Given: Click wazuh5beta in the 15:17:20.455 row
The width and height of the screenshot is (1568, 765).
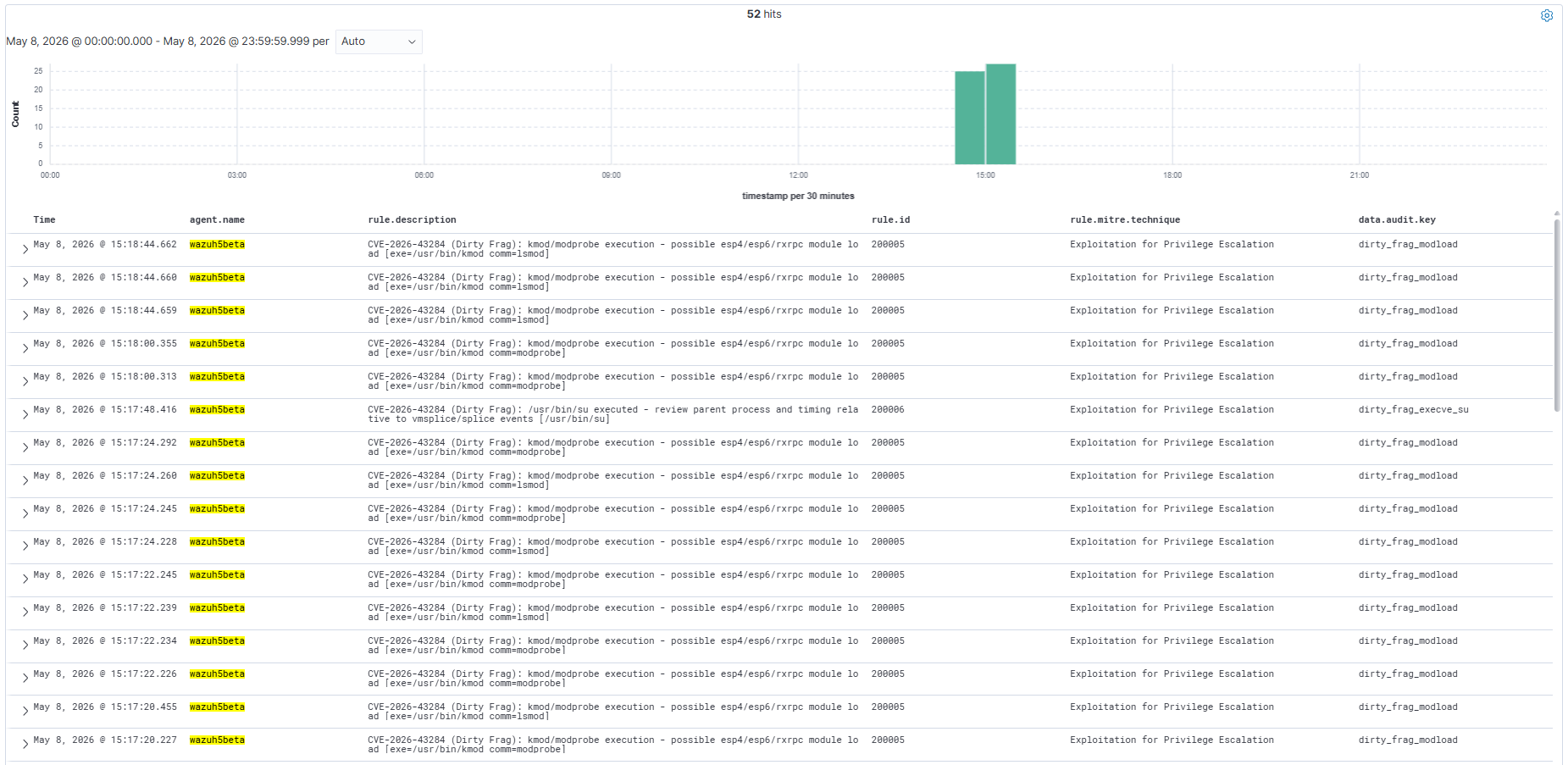Looking at the screenshot, I should tap(217, 707).
